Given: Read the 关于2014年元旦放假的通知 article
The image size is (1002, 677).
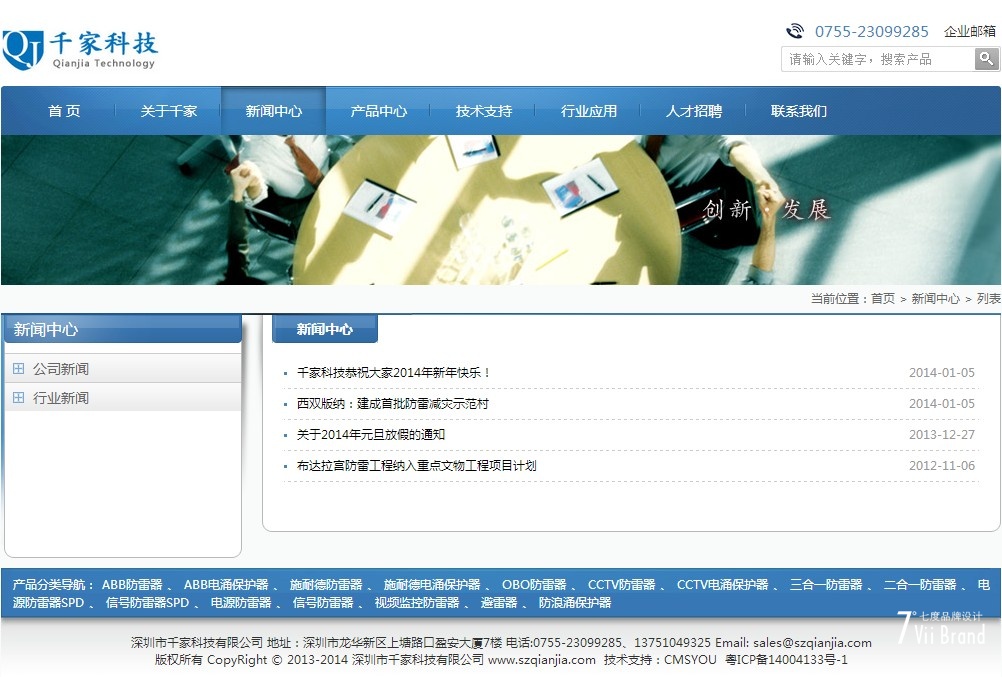Looking at the screenshot, I should click(370, 435).
